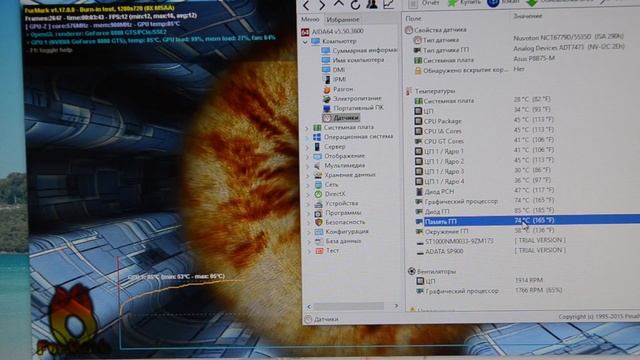This screenshot has height=360, width=640.
Task: Expand the Мультимедиа tree node
Action: 308,166
